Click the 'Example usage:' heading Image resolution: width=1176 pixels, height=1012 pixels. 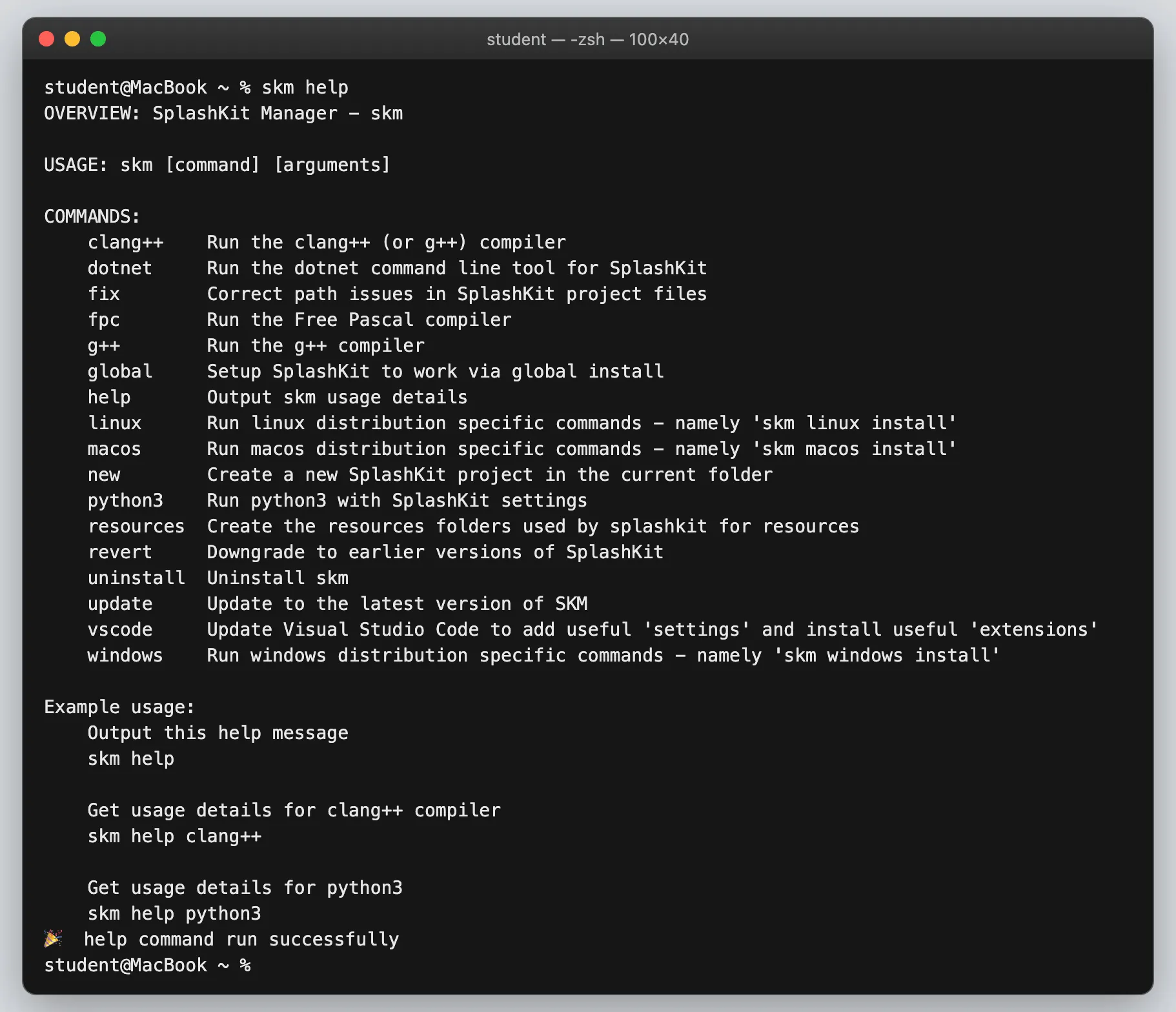pos(119,707)
